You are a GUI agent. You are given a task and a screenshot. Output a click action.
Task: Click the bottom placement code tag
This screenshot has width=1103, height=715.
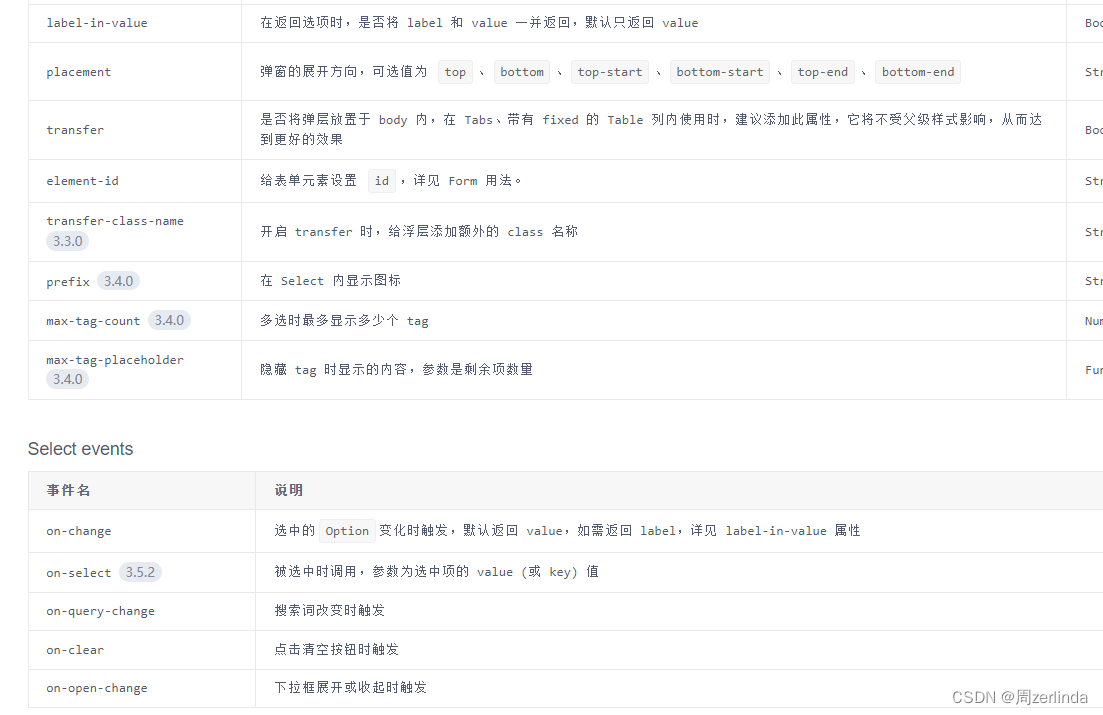click(521, 72)
